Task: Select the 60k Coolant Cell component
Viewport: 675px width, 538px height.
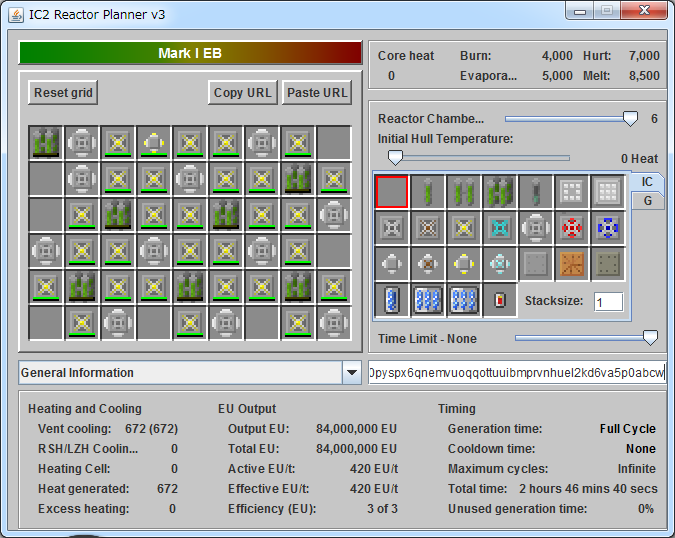Action: [x=464, y=300]
